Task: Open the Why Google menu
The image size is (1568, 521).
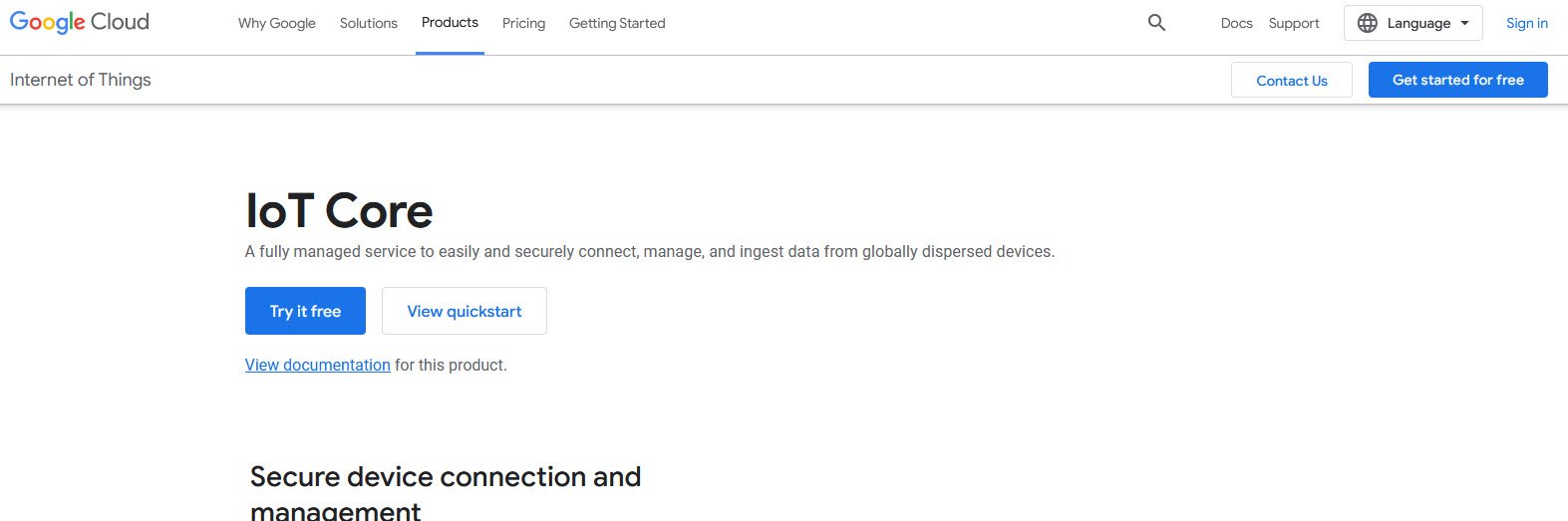Action: (x=277, y=23)
